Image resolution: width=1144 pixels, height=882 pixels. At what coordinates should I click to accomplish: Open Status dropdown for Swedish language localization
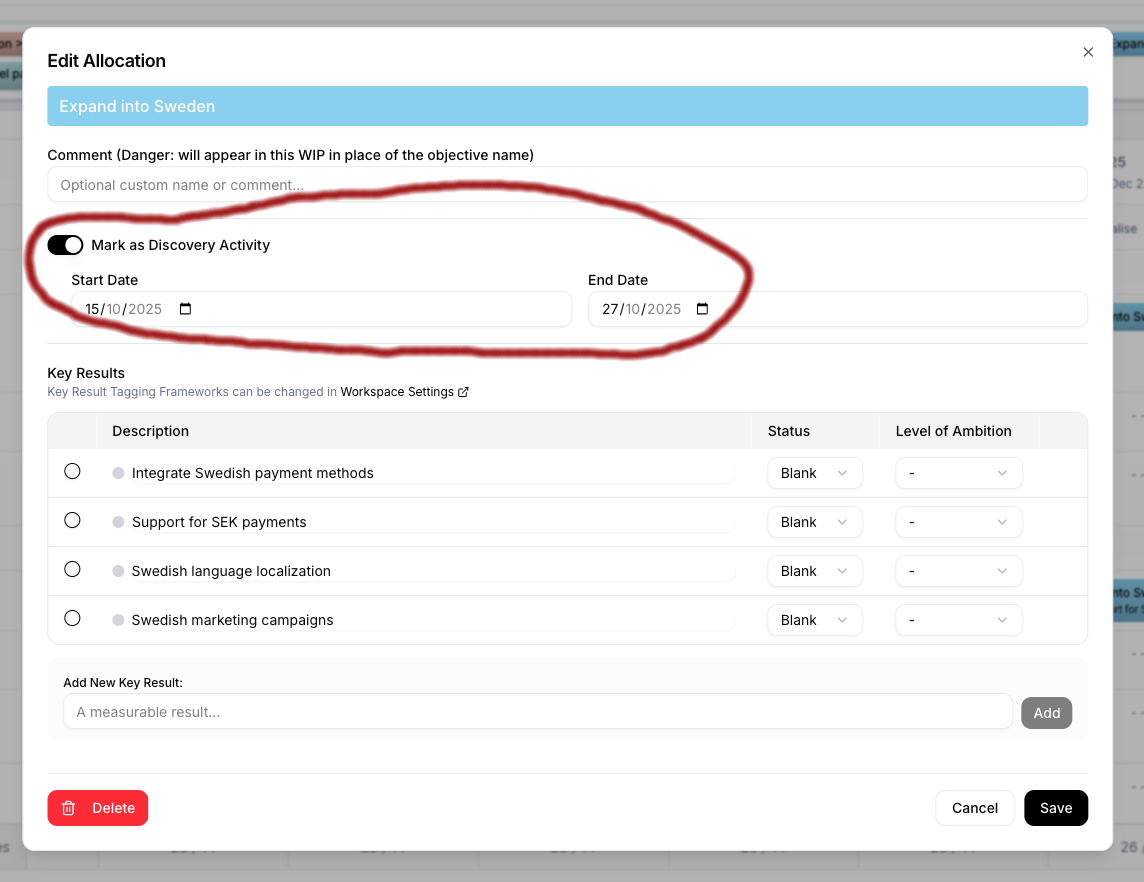pos(815,570)
